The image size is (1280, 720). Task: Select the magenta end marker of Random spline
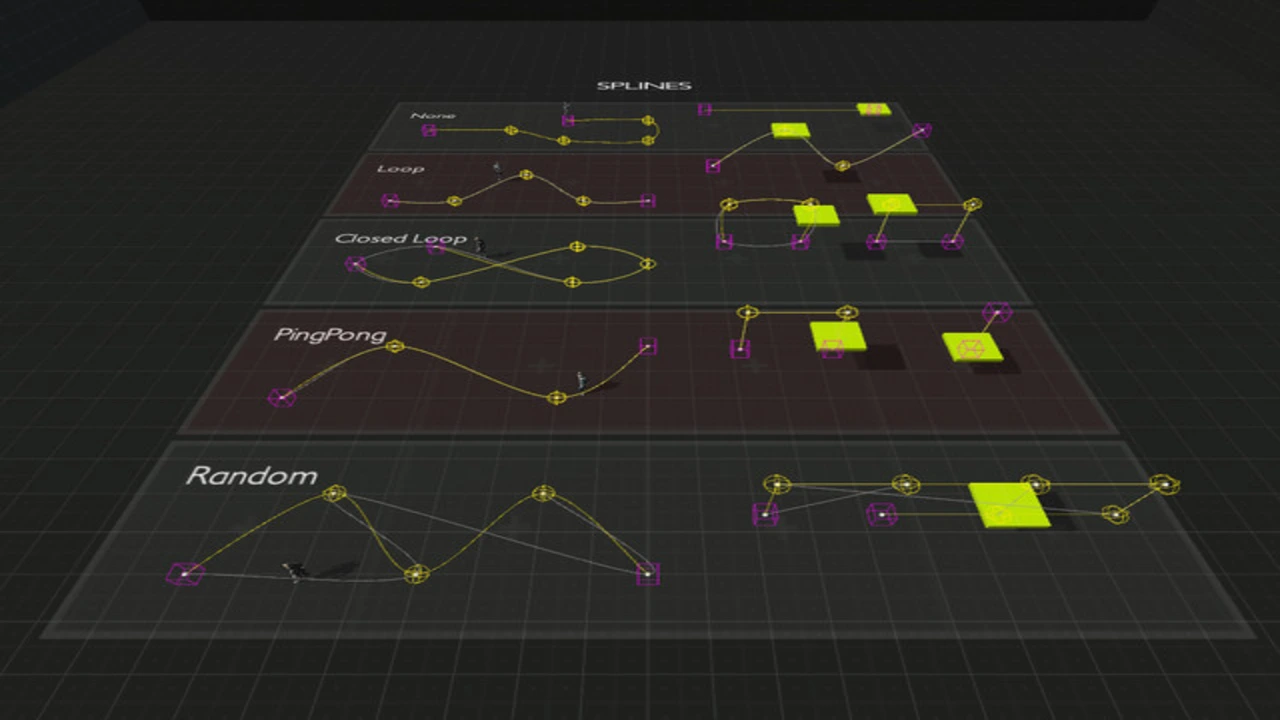tap(648, 574)
